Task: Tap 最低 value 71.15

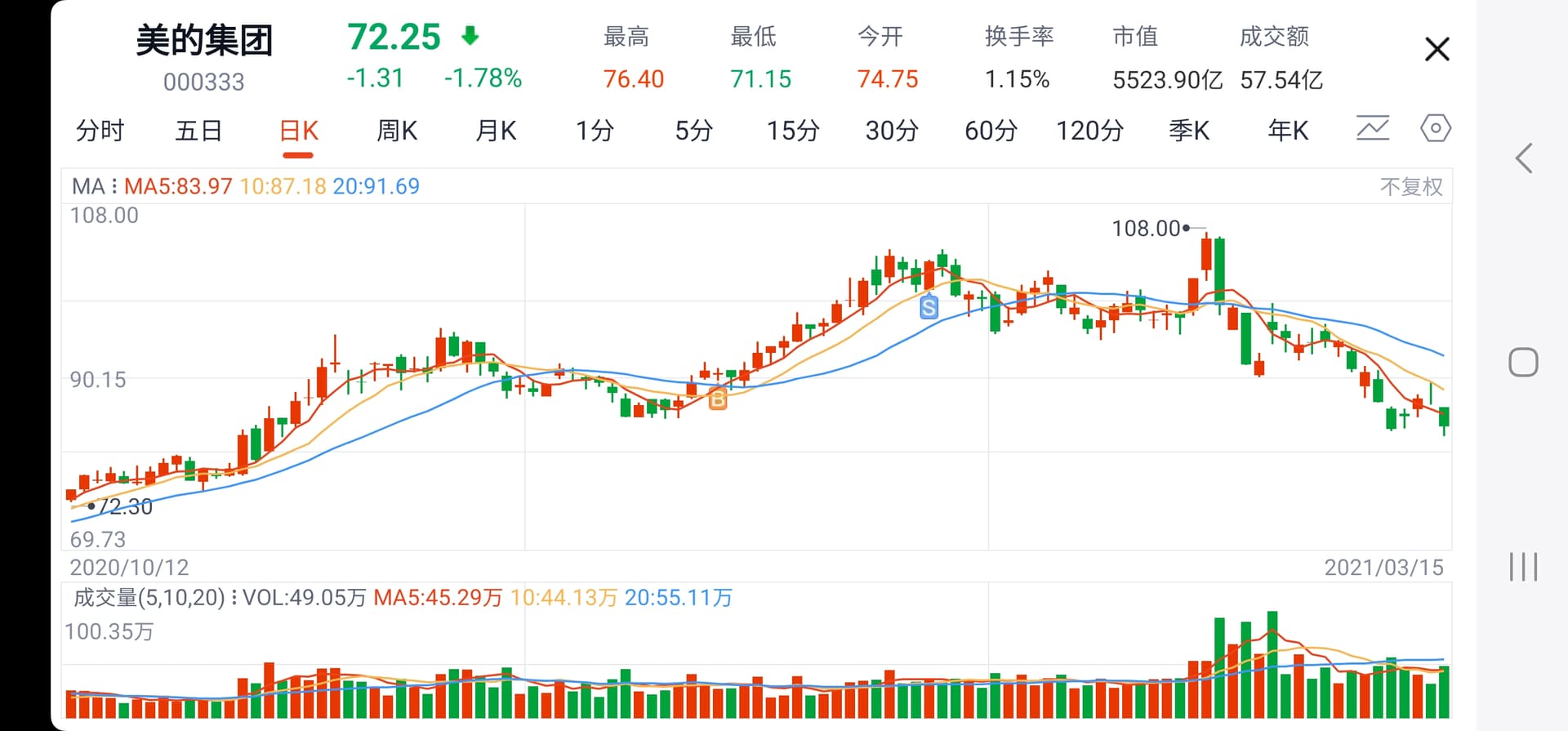Action: (761, 79)
